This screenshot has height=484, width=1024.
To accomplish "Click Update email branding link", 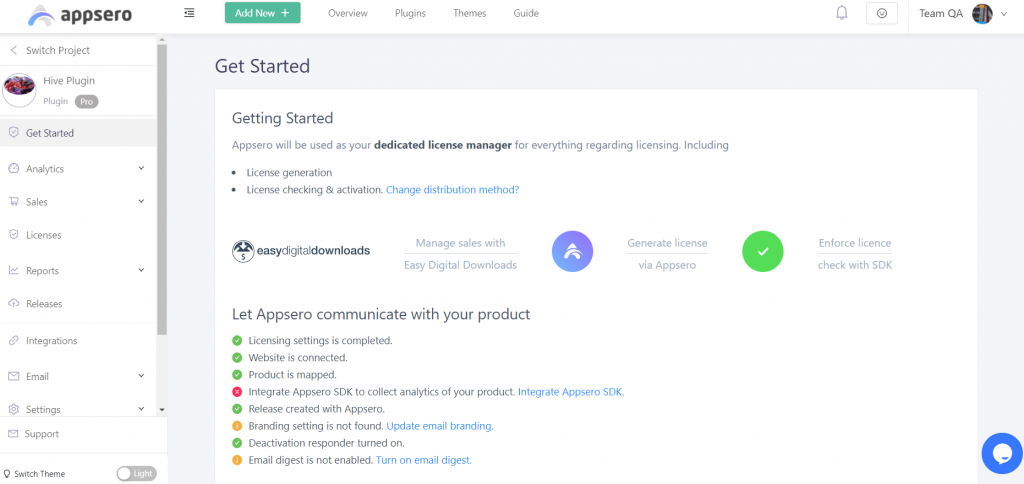I will [440, 426].
